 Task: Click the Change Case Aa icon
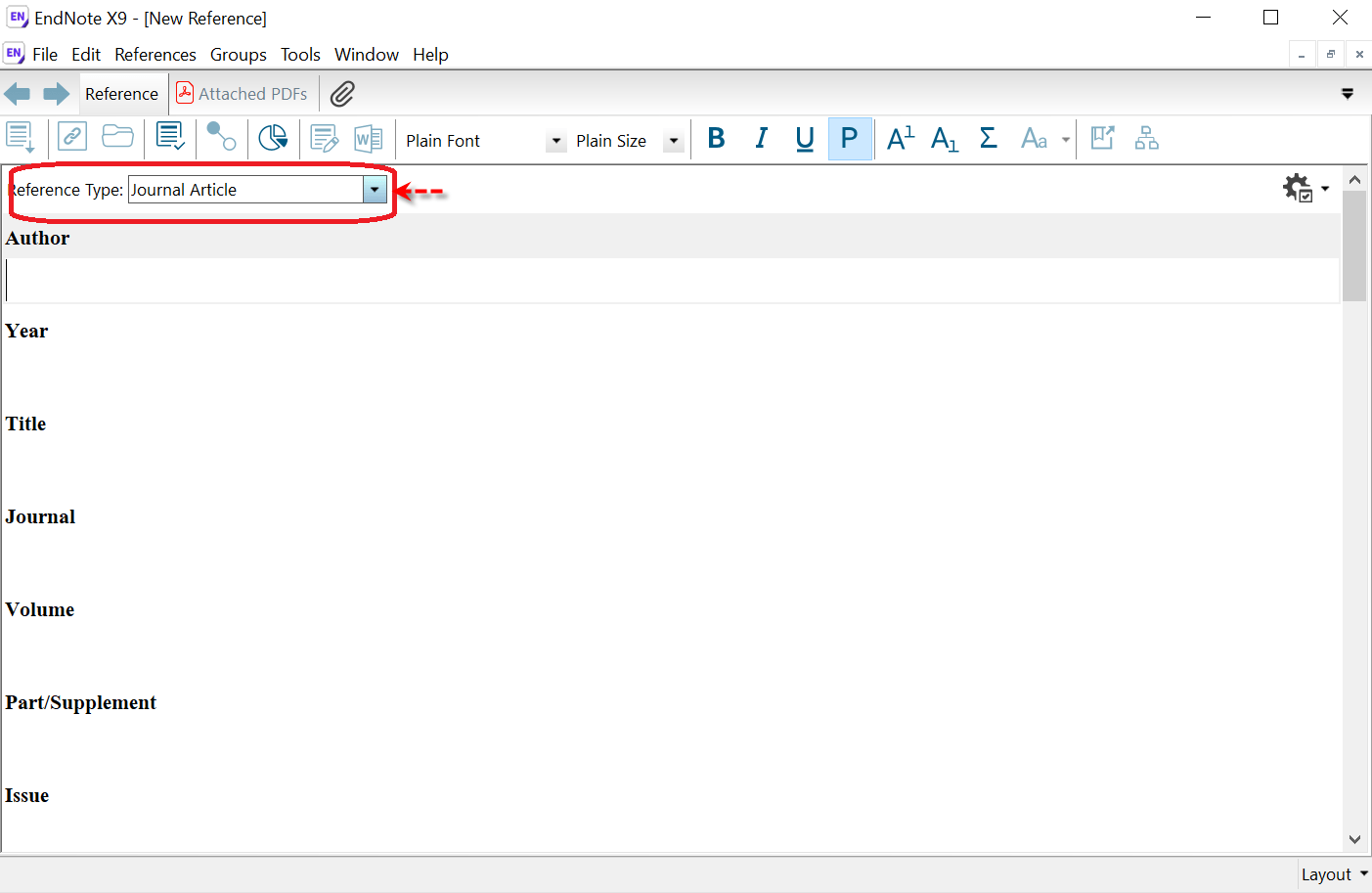(x=1034, y=139)
